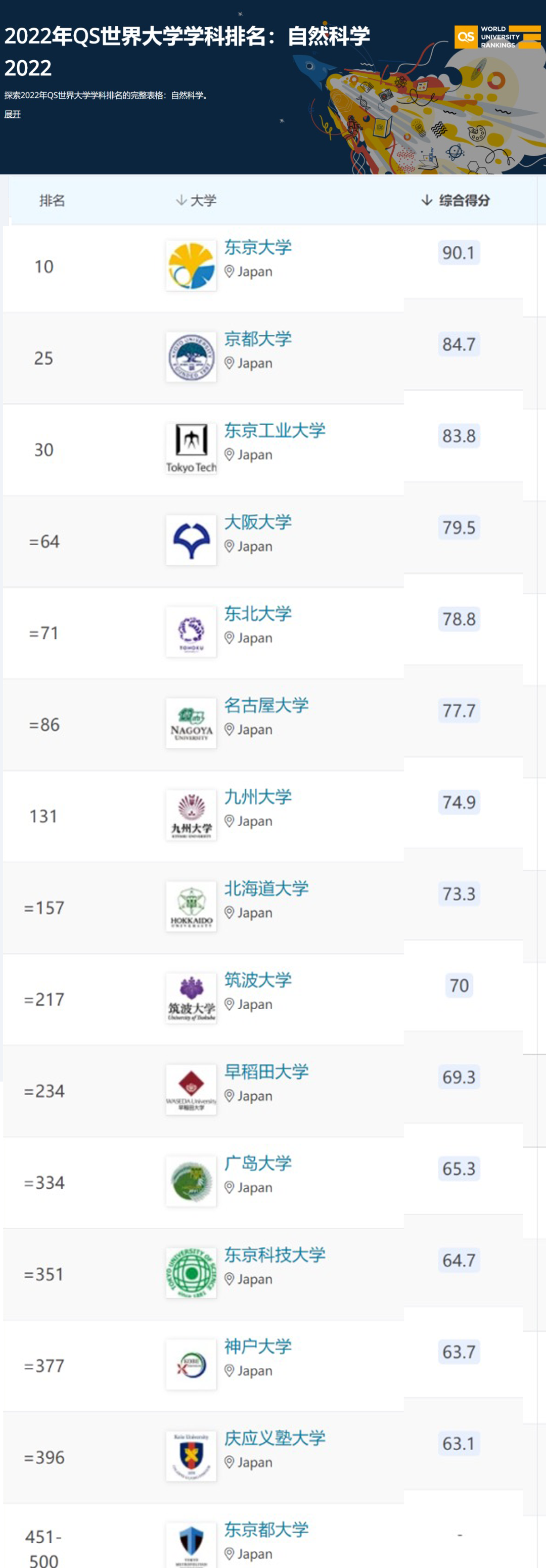This screenshot has width=546, height=1568.
Task: Click the Tohoku University logo
Action: (x=191, y=632)
